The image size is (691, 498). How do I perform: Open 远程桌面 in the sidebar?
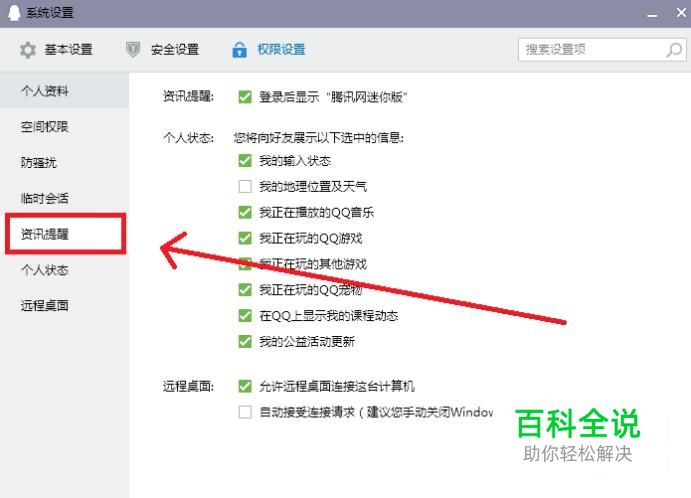tap(64, 305)
